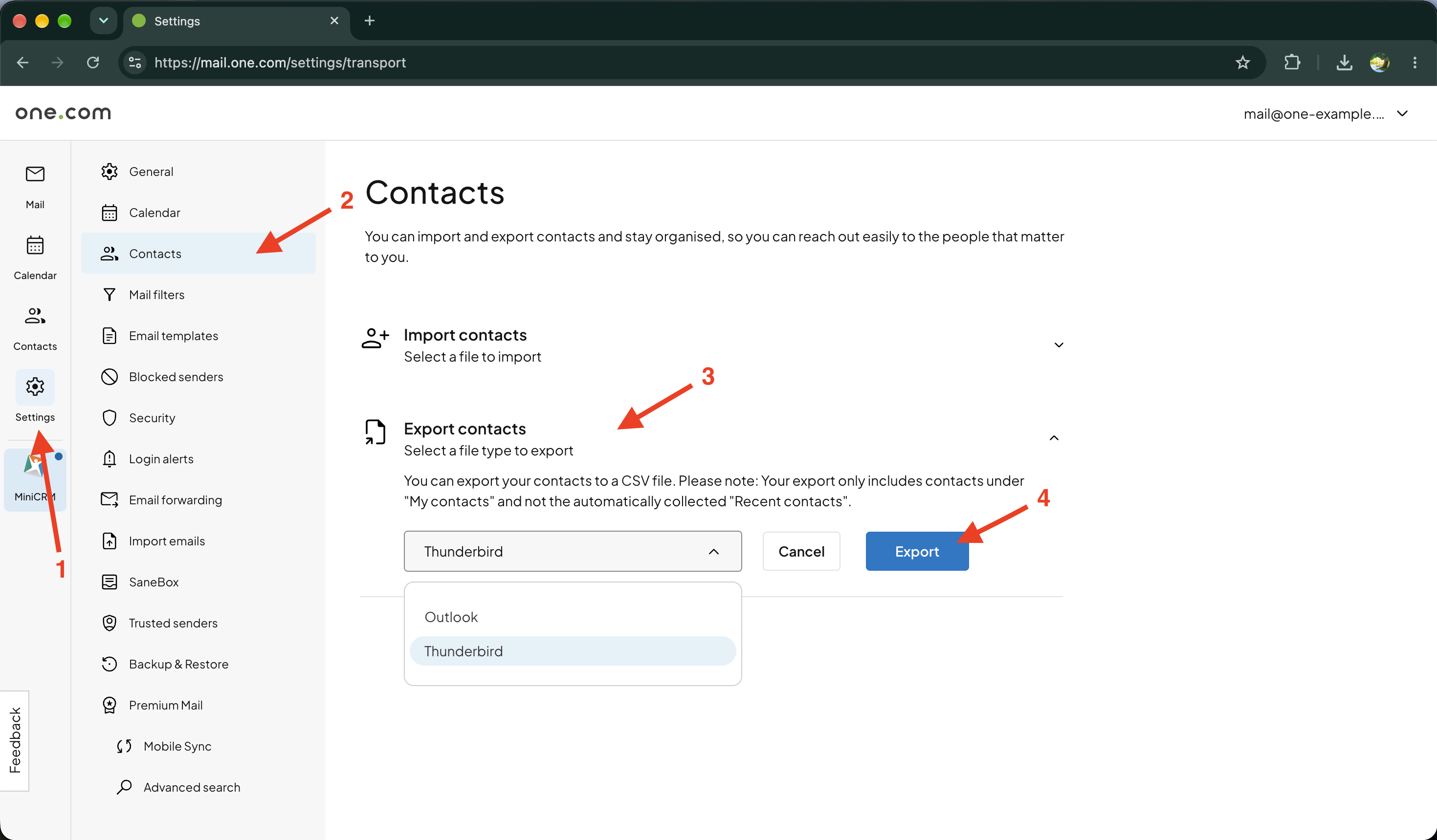The height and width of the screenshot is (840, 1437).
Task: Click the Trusted senders icon
Action: tap(109, 623)
